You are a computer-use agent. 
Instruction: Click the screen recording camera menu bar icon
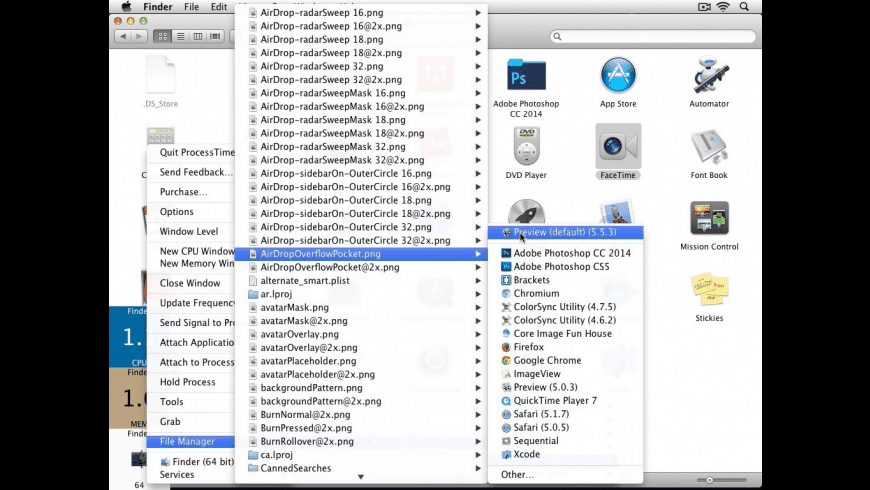(704, 7)
